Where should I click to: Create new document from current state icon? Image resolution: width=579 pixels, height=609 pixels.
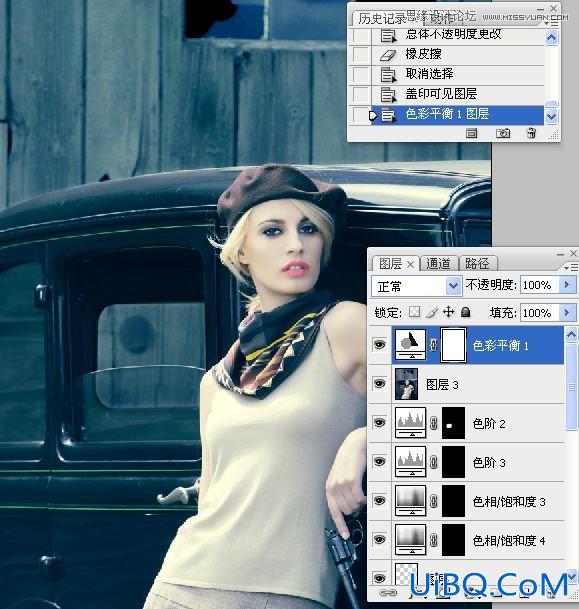[x=472, y=133]
